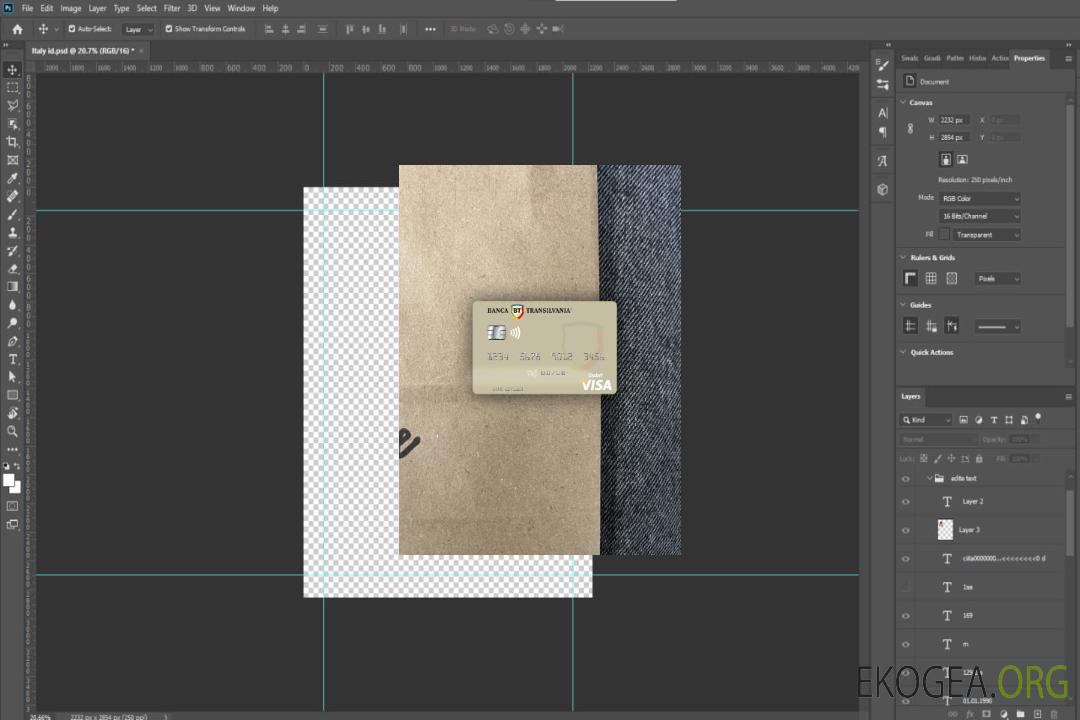Screen dimensions: 1080x720
Task: Open the Filter menu
Action: point(172,8)
